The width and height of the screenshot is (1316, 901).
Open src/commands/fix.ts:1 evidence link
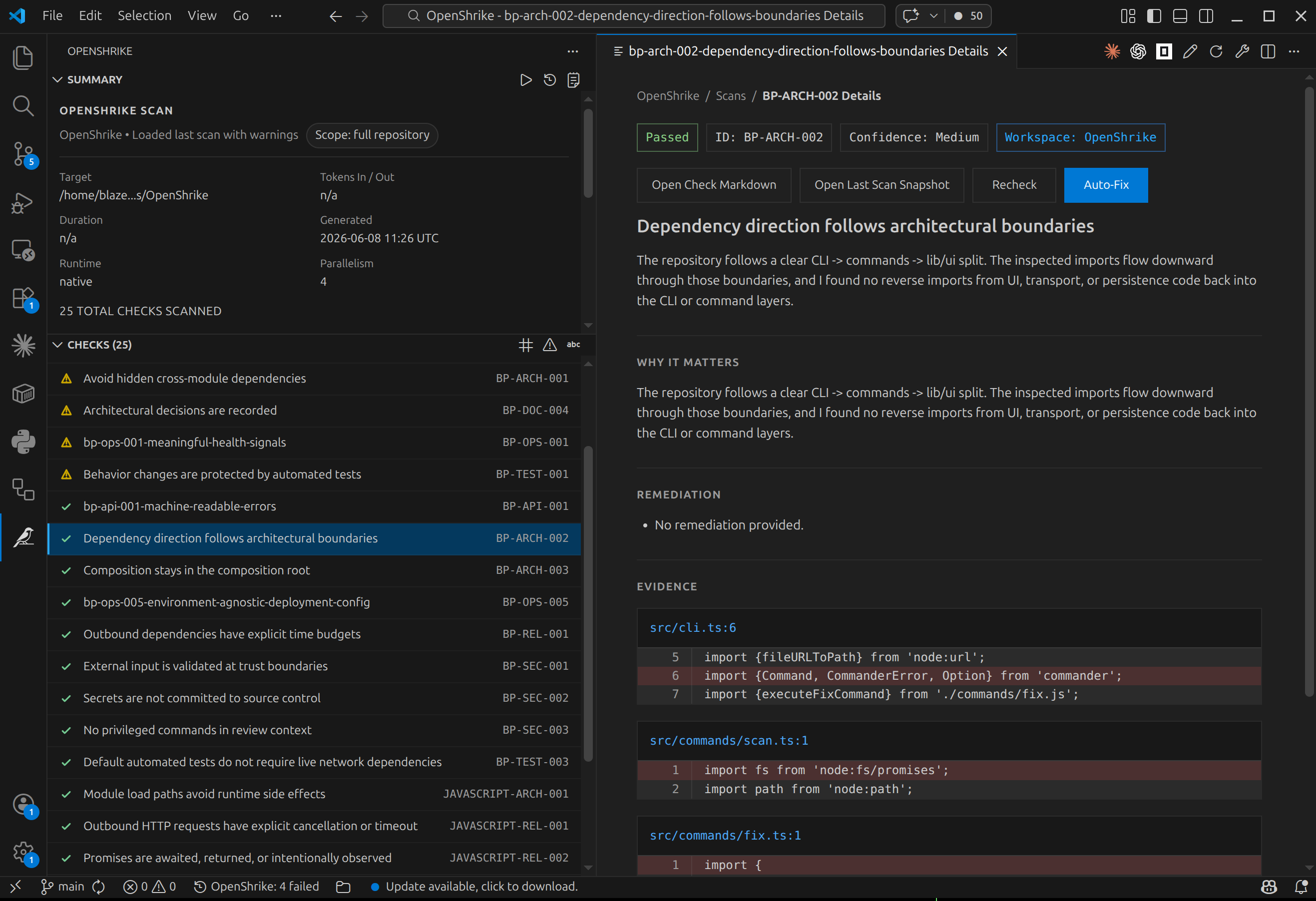(725, 836)
